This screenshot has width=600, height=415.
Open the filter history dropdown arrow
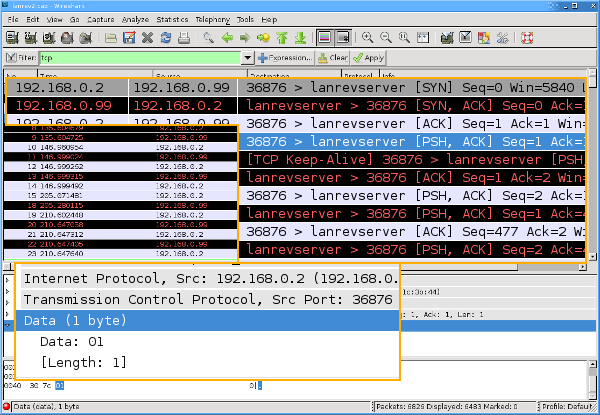[248, 58]
